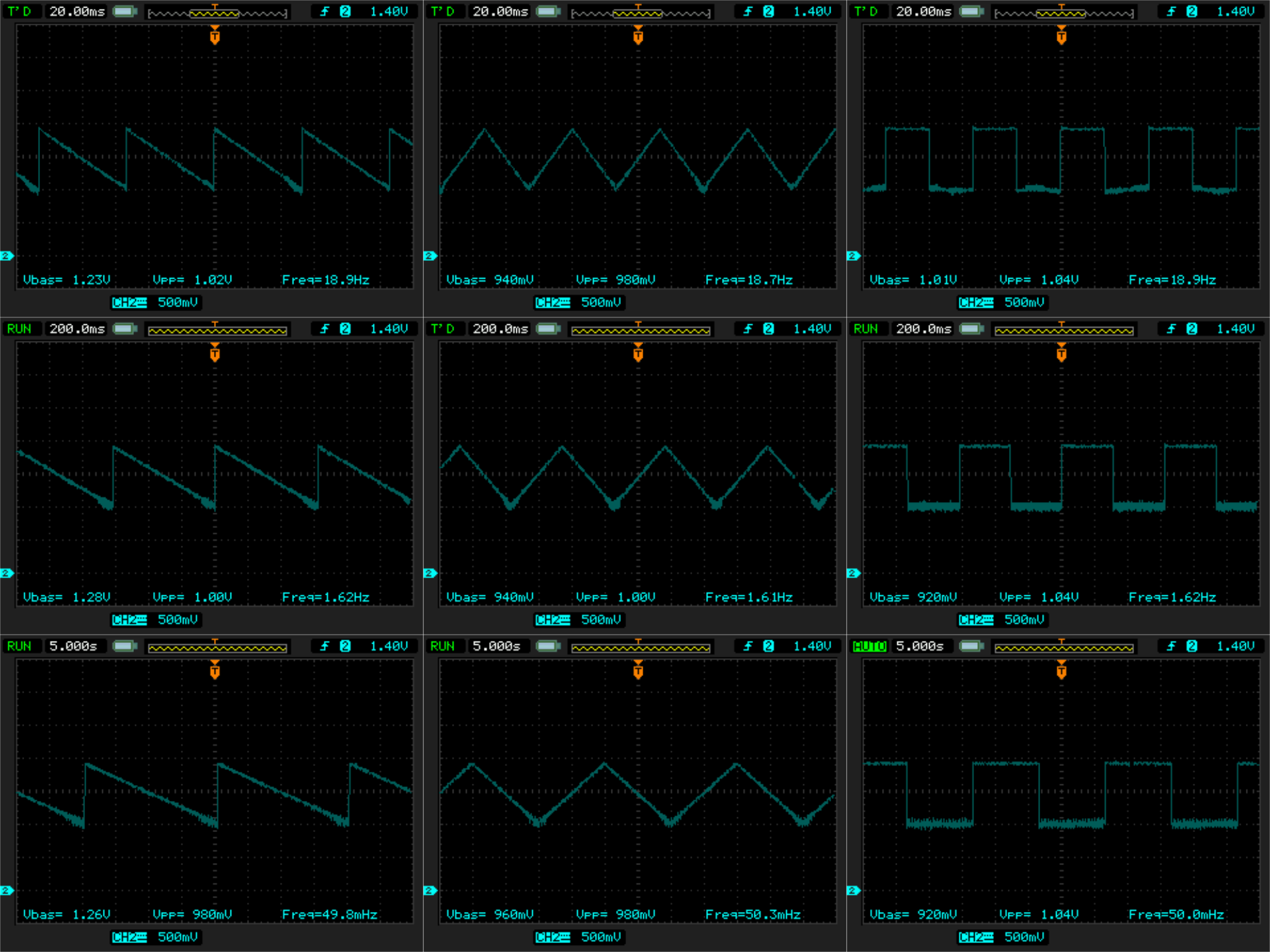
Task: Click T'D status in the 18.7Hz panel
Action: pos(443,11)
